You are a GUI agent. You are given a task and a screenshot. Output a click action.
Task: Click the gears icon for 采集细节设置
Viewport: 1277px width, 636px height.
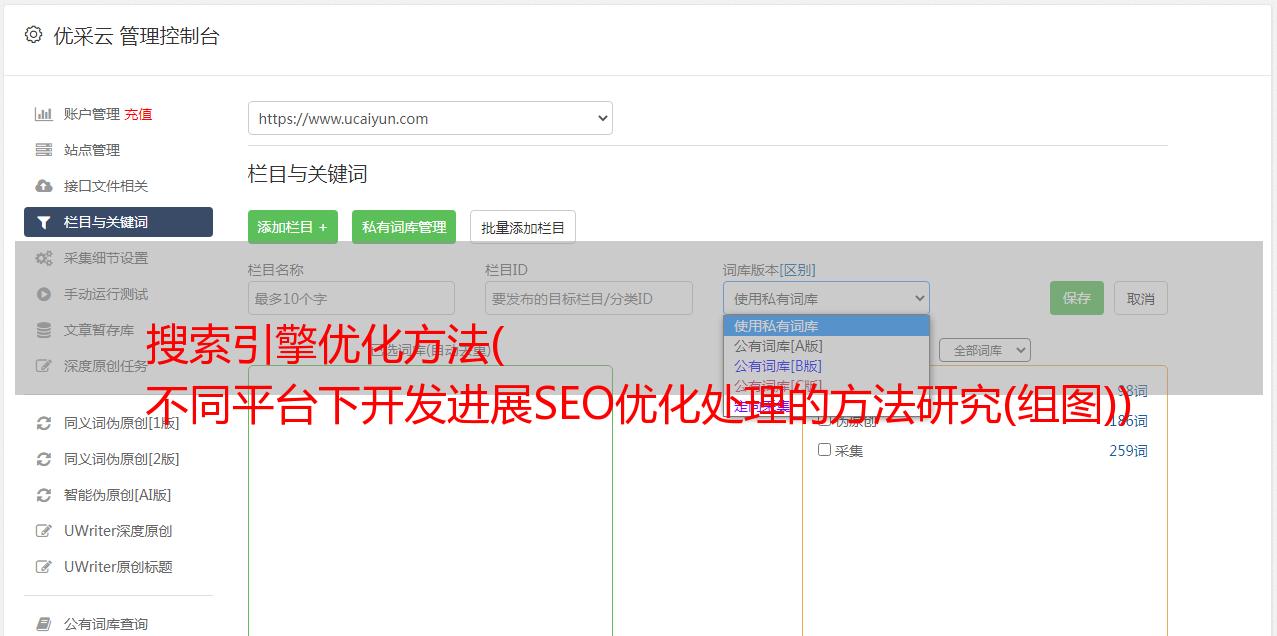pos(43,258)
